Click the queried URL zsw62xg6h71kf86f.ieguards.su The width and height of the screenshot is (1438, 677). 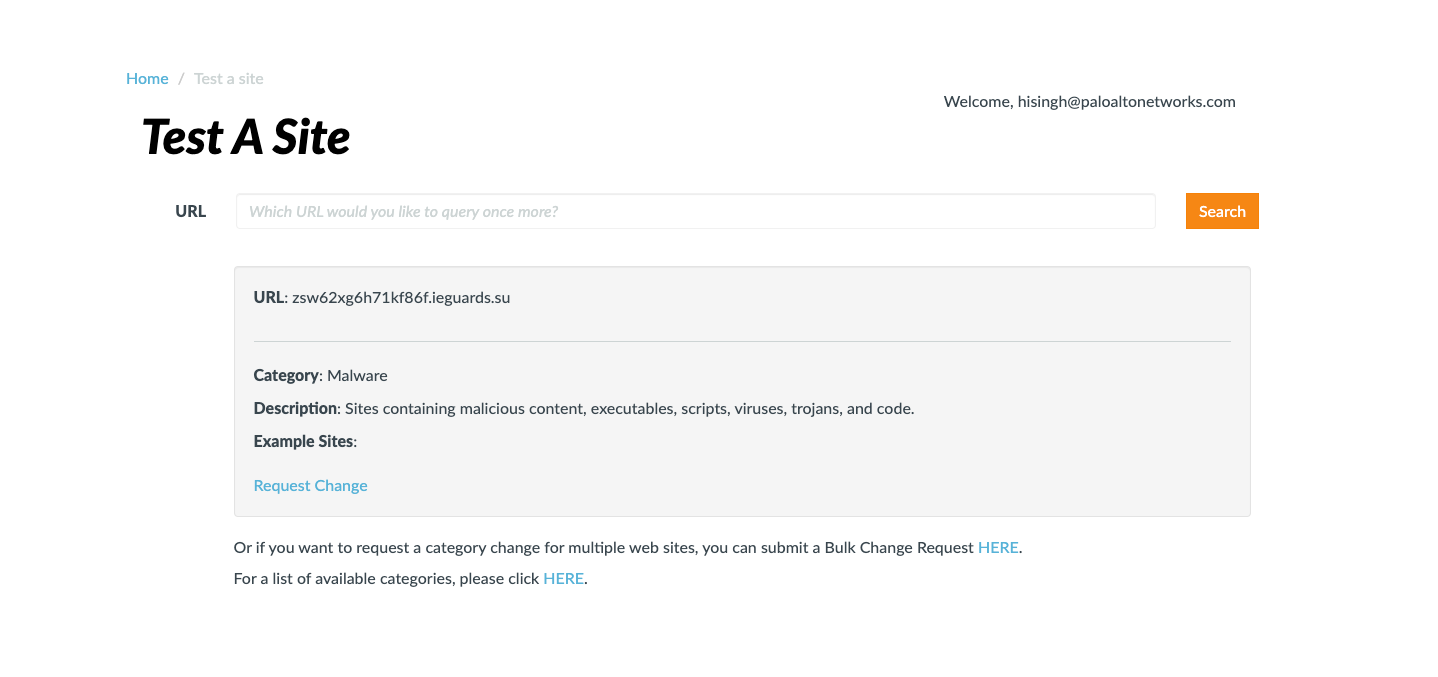401,297
